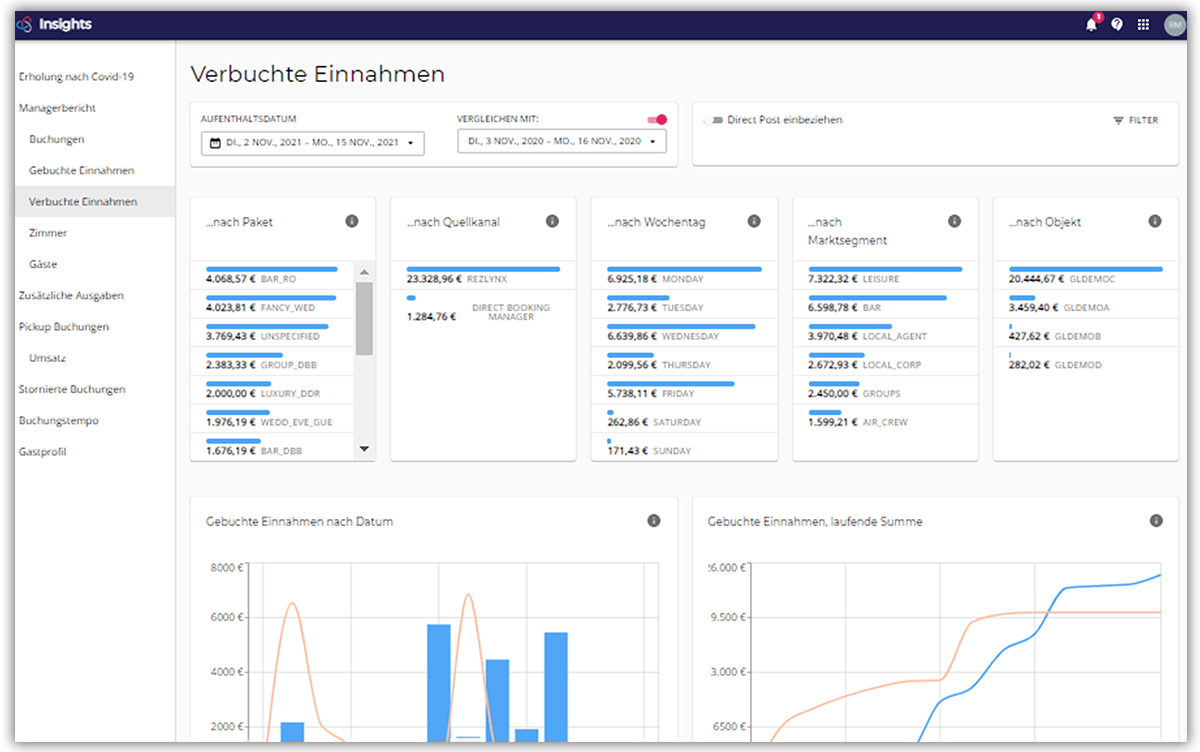1200x752 pixels.
Task: Select the UNSPECIFIED package row
Action: click(x=272, y=333)
